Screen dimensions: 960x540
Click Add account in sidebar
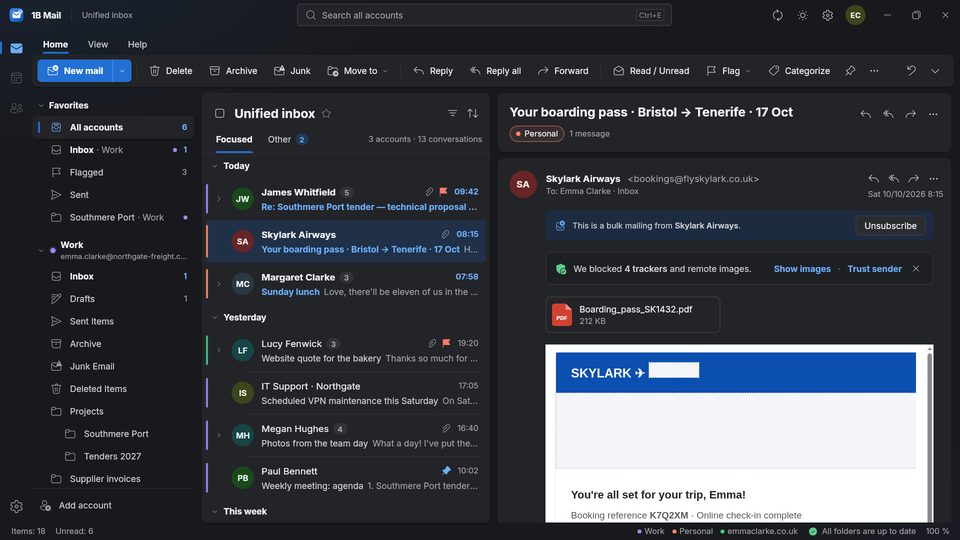coord(77,506)
